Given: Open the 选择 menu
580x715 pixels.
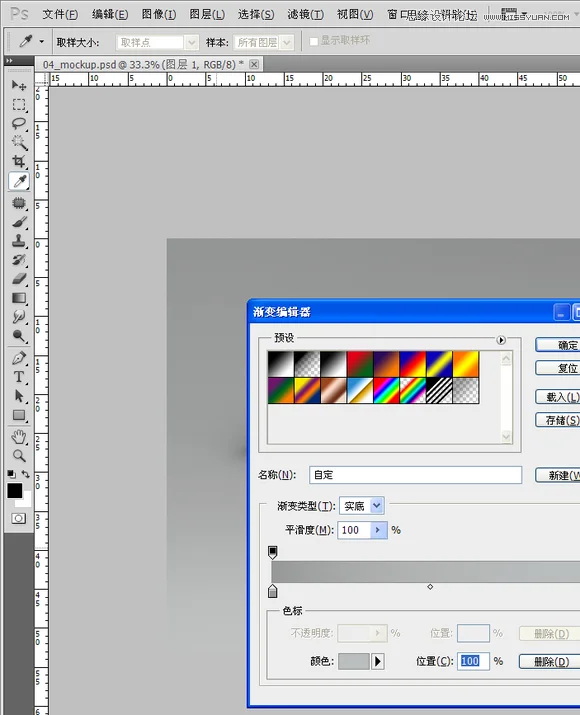Looking at the screenshot, I should point(256,15).
